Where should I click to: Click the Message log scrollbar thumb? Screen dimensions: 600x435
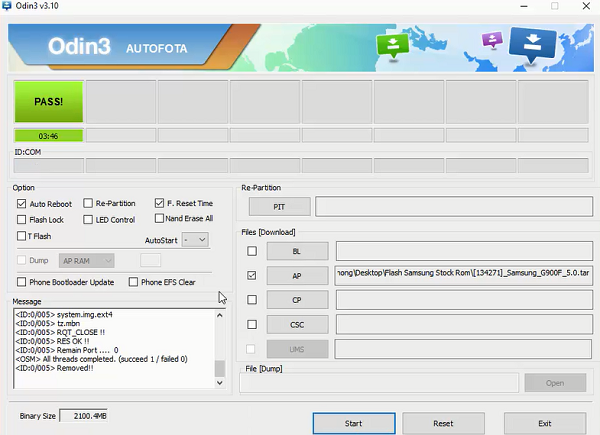point(220,368)
